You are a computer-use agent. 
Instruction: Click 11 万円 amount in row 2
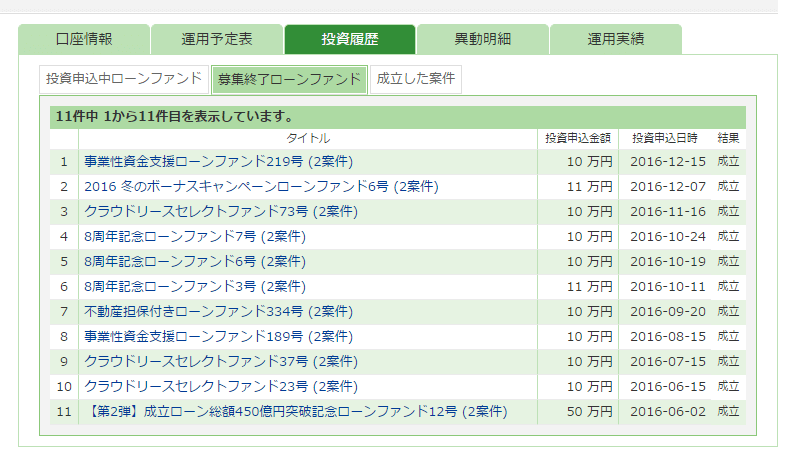(x=589, y=186)
